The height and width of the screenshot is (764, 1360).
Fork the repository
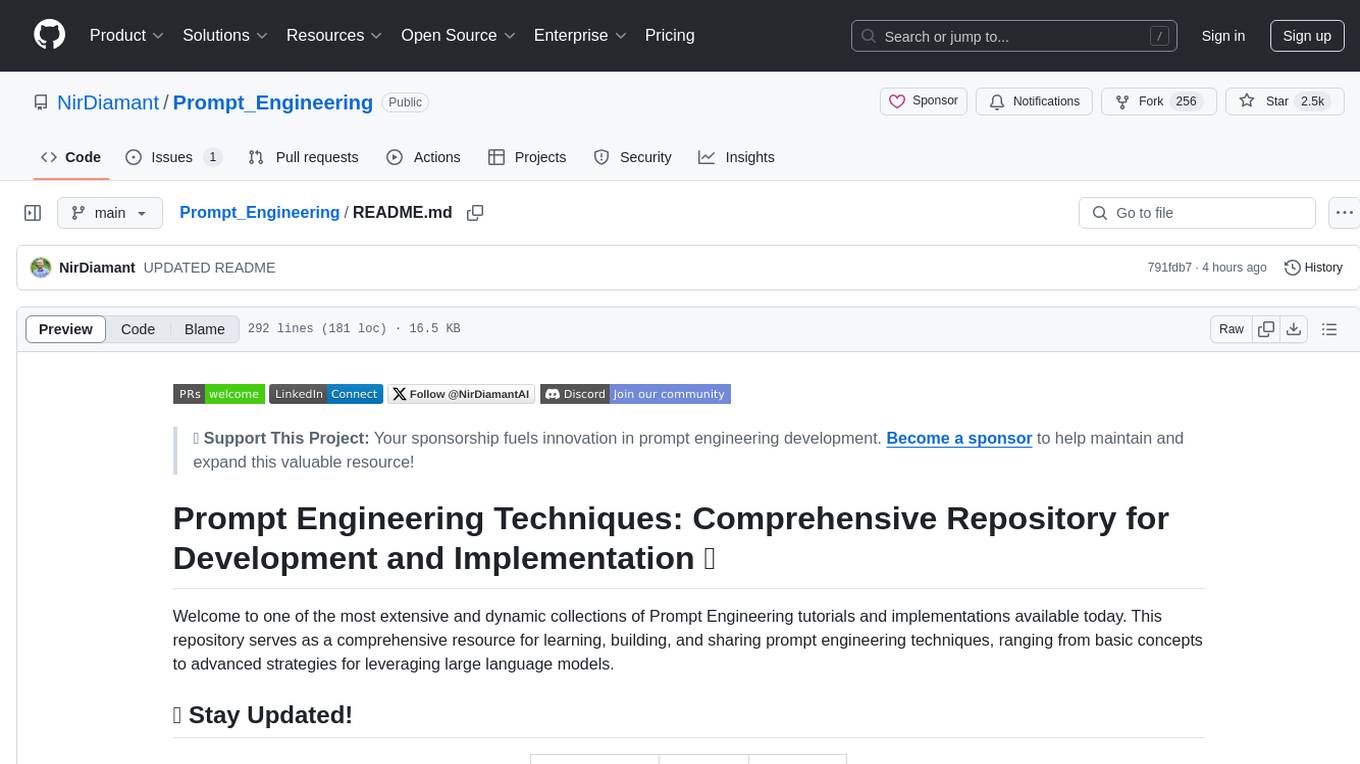click(1158, 101)
